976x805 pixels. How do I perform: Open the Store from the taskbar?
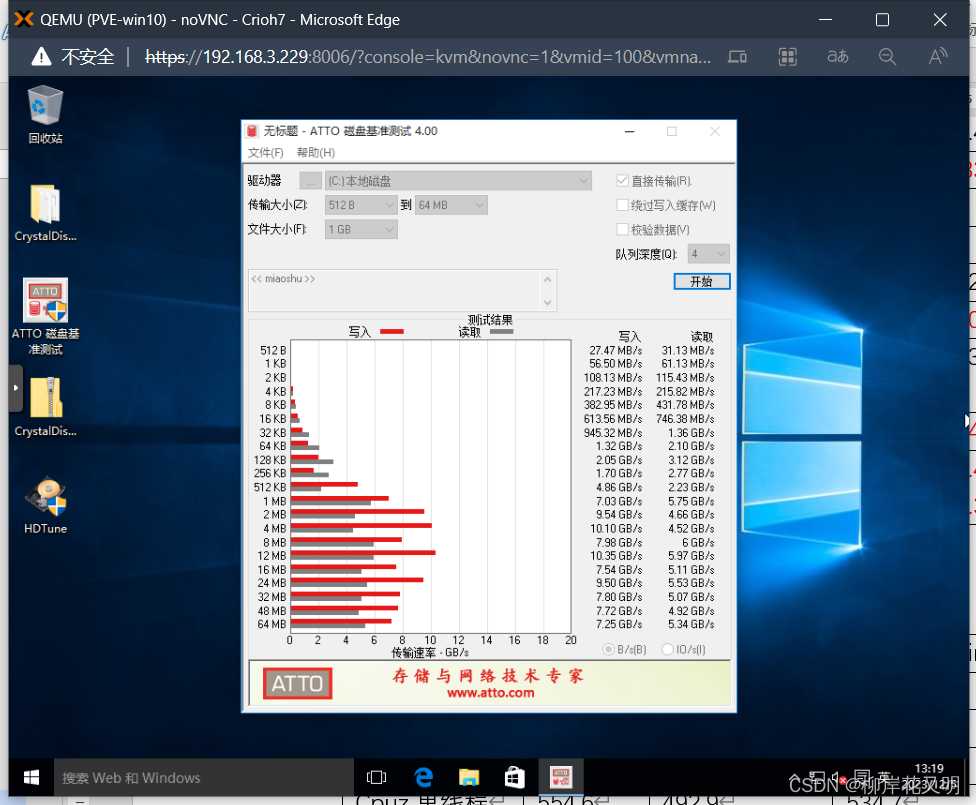(514, 777)
